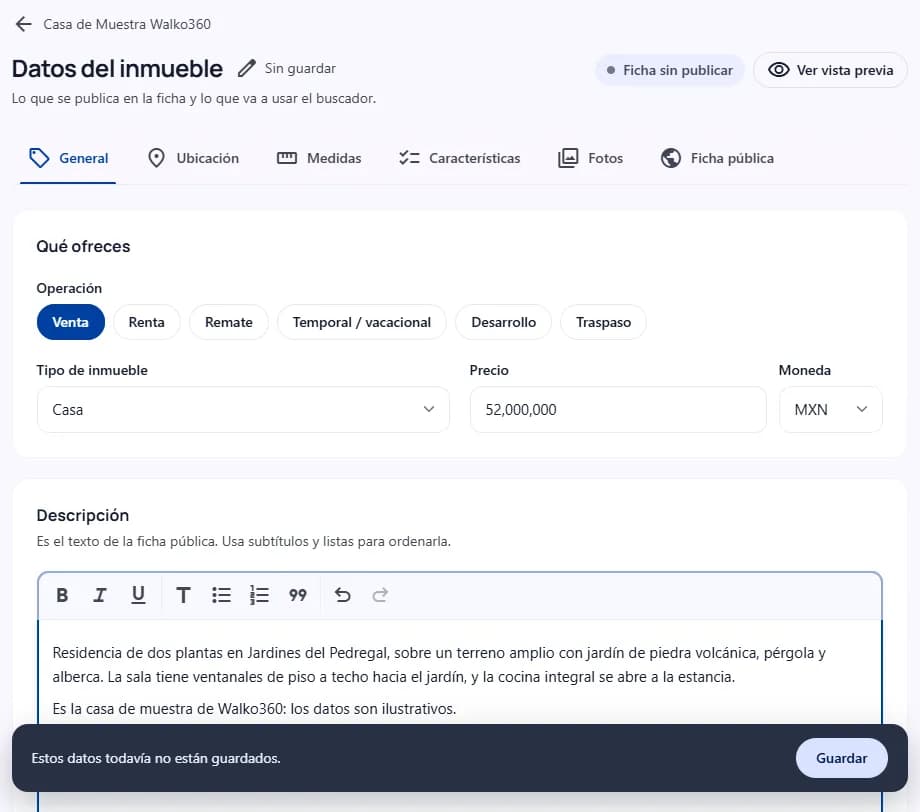Switch to the Medidas tab

click(x=319, y=158)
